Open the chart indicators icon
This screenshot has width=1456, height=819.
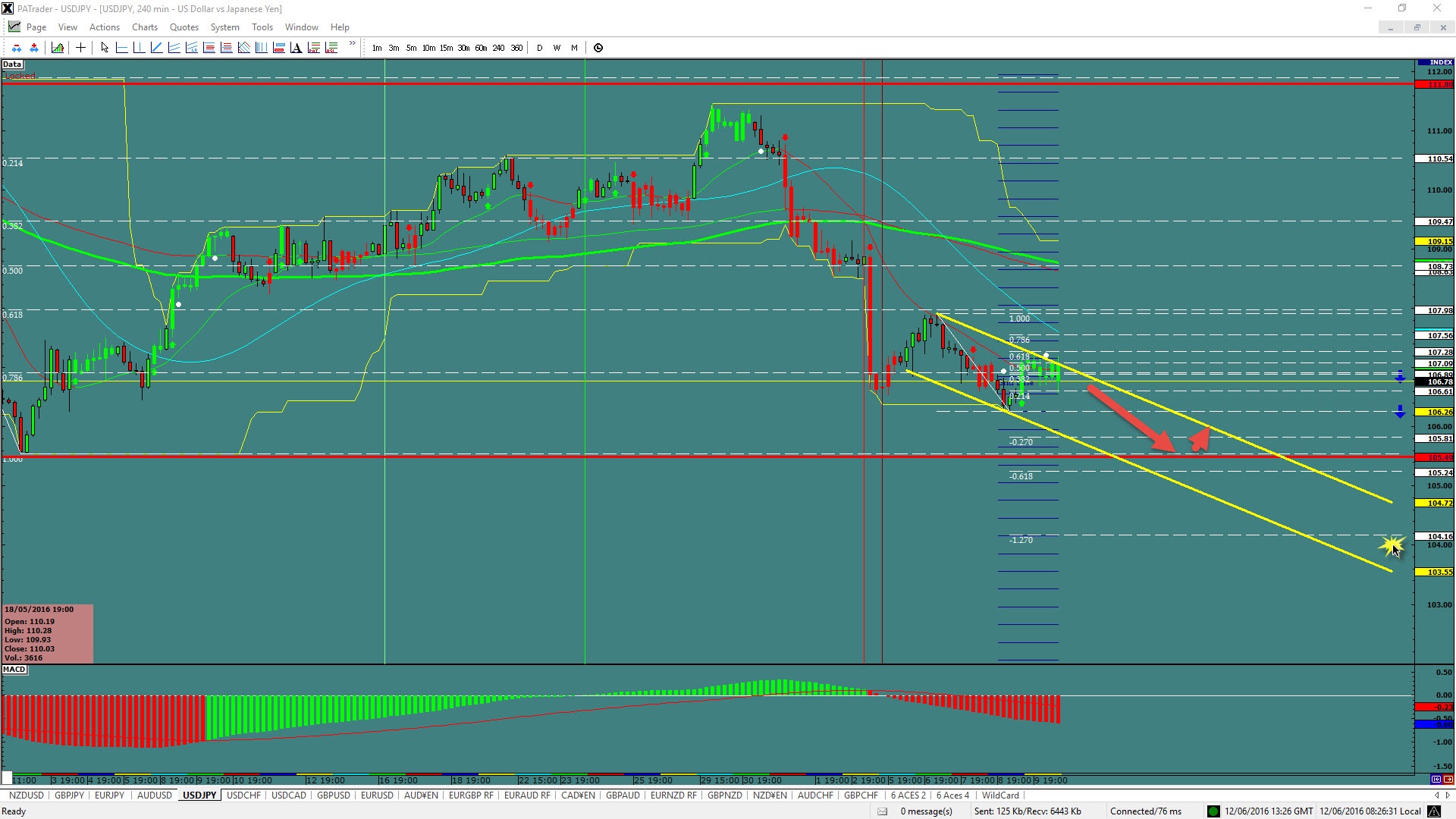click(58, 48)
